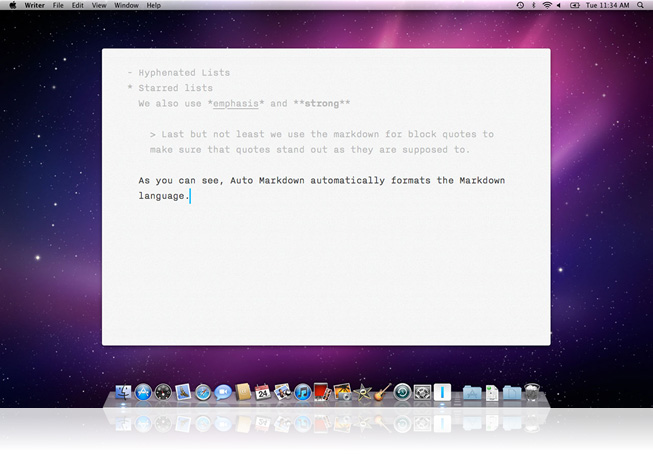
Task: Click the "Starred lists" line
Action: click(x=175, y=88)
